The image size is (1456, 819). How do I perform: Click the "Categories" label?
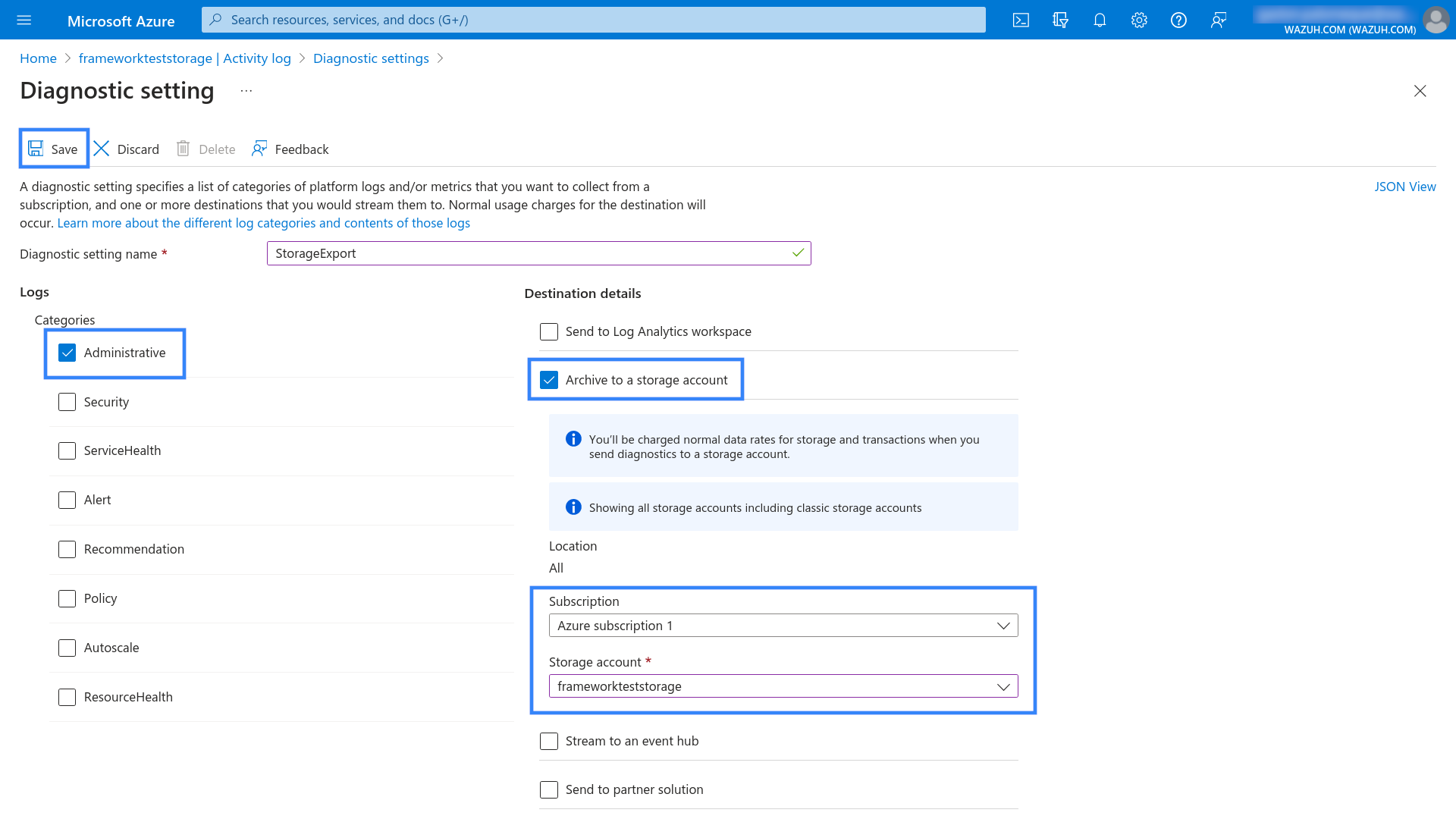click(x=64, y=320)
